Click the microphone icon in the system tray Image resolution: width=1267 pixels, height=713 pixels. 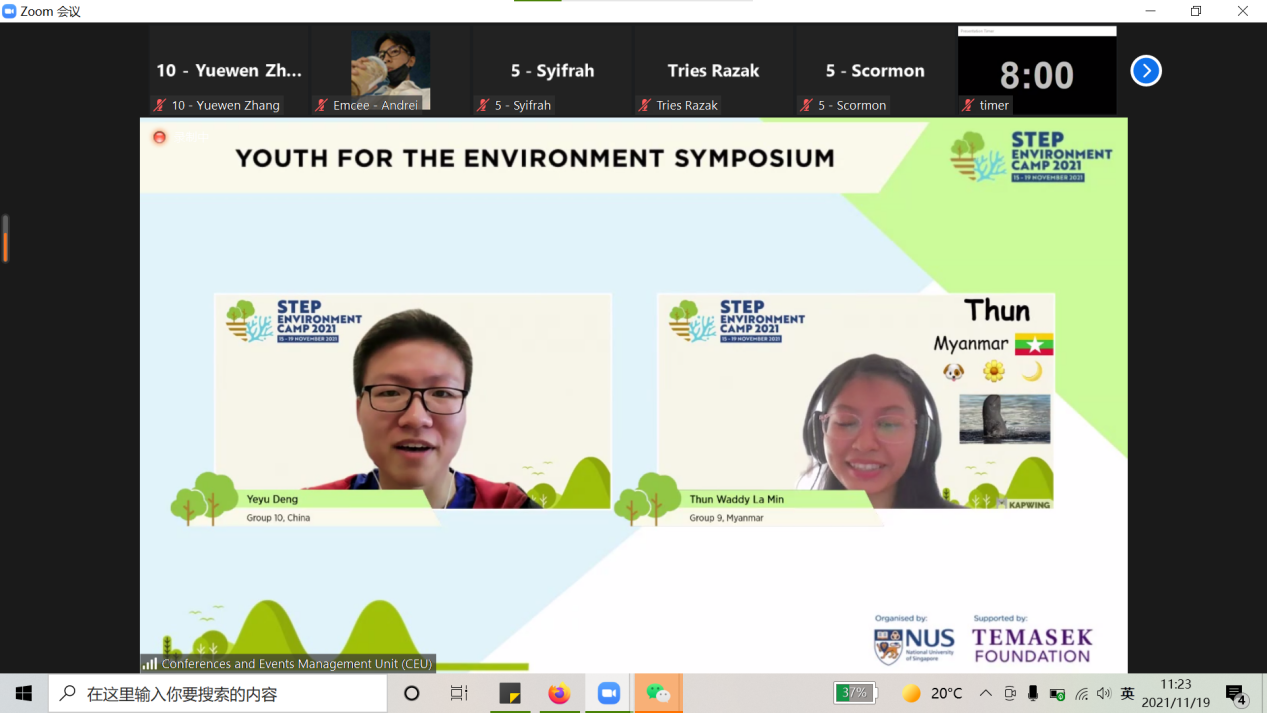(x=1033, y=693)
